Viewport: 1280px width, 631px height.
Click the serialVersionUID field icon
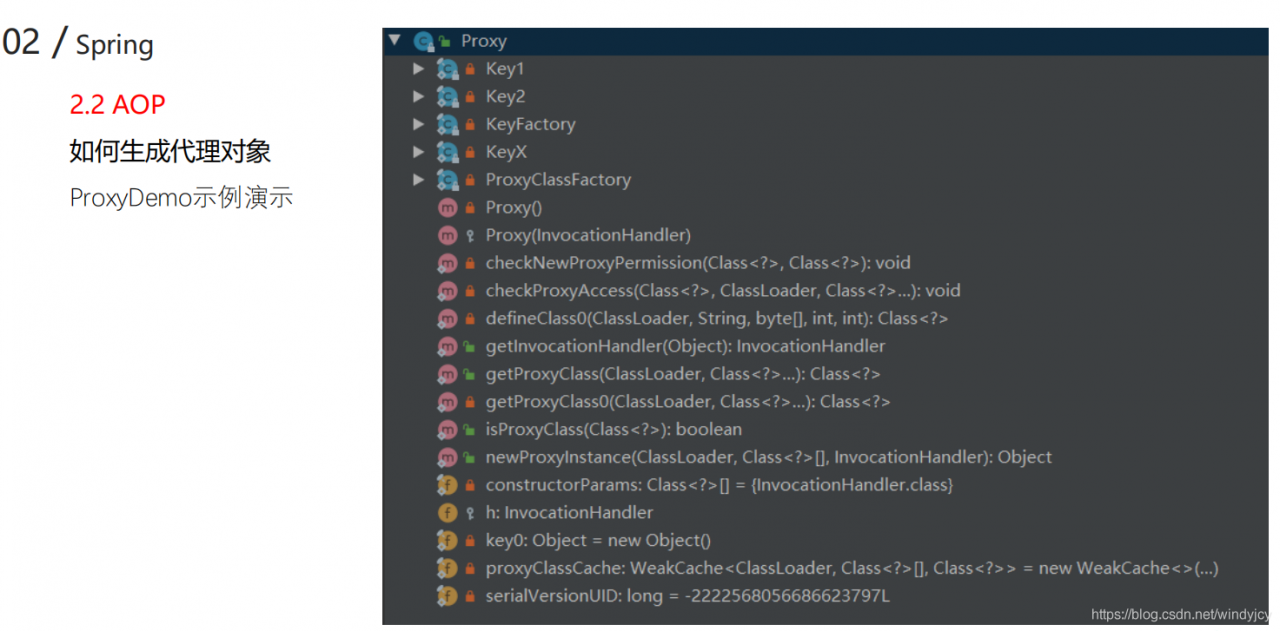(x=447, y=596)
